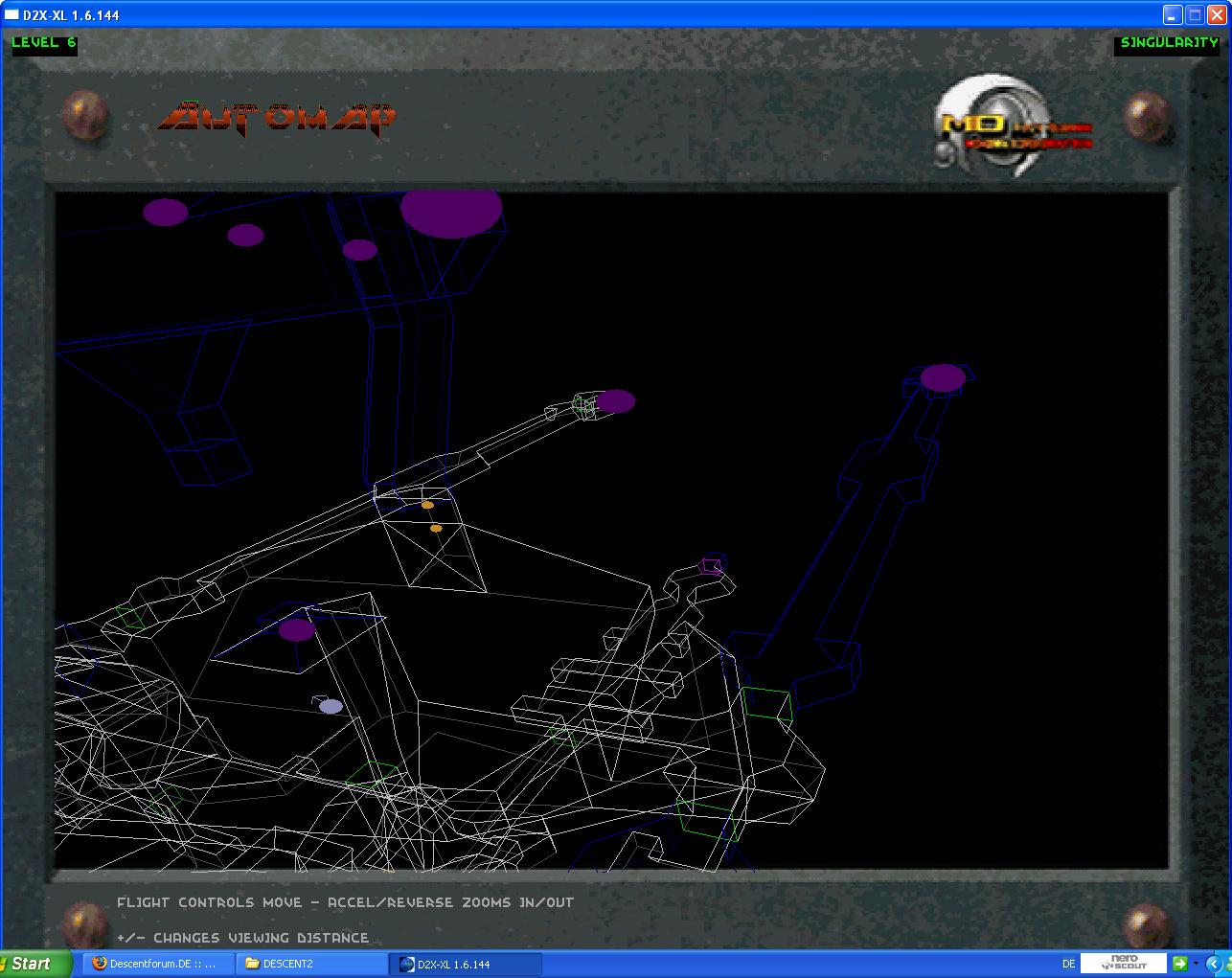This screenshot has height=978, width=1232.
Task: Open the small dropdown arrow beside green arrow
Action: tap(1196, 964)
